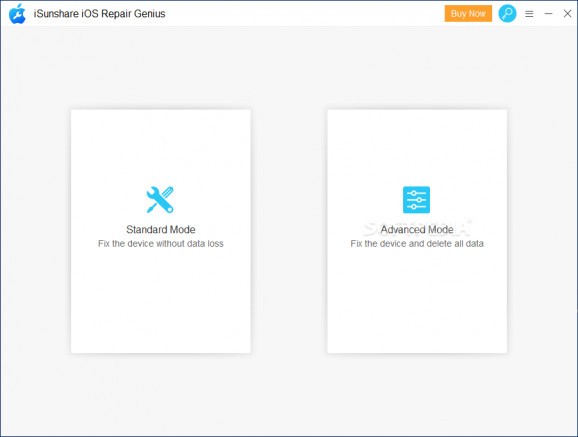Minimize the iOS Repair Genius window
Screen dimensions: 578x437
549,14
